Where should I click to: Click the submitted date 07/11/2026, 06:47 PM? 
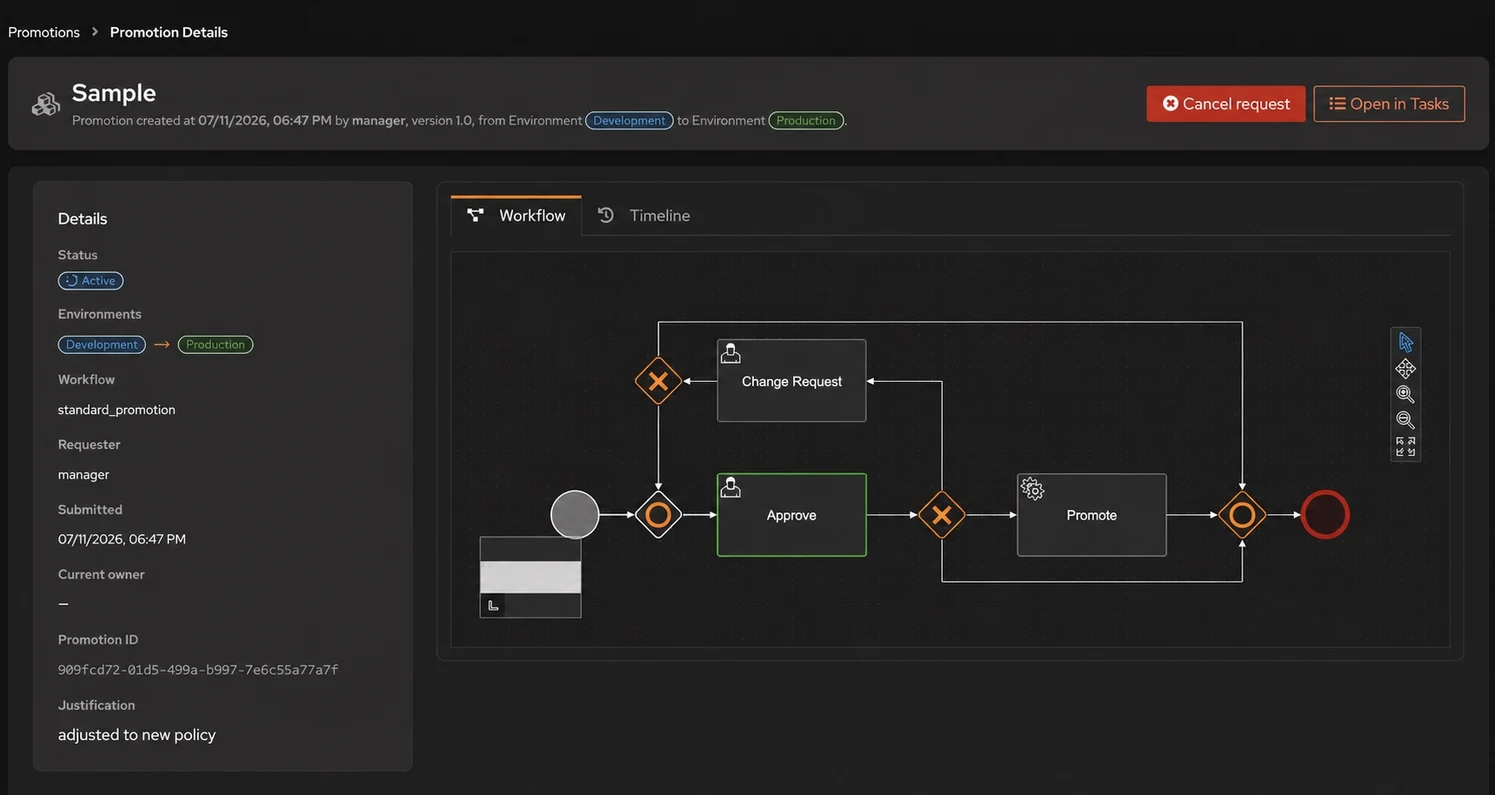[x=122, y=539]
